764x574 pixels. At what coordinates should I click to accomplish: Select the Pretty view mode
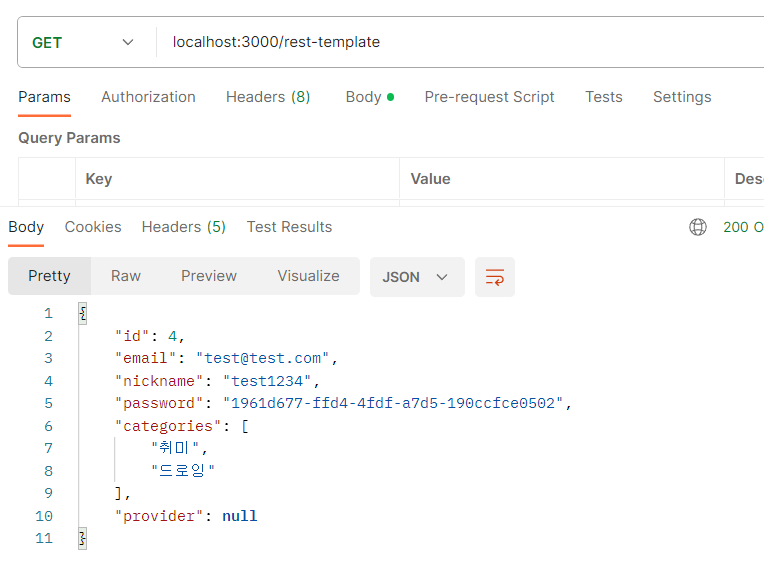tap(49, 276)
